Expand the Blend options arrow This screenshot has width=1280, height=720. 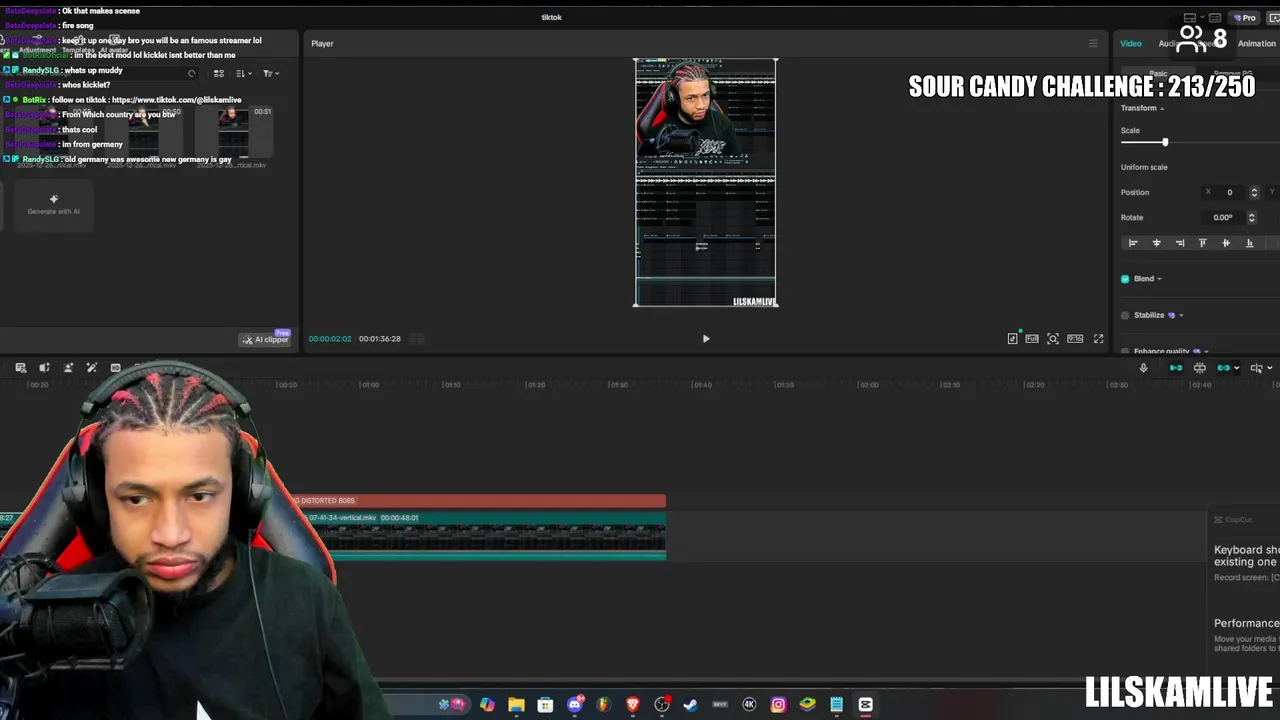tap(1159, 279)
